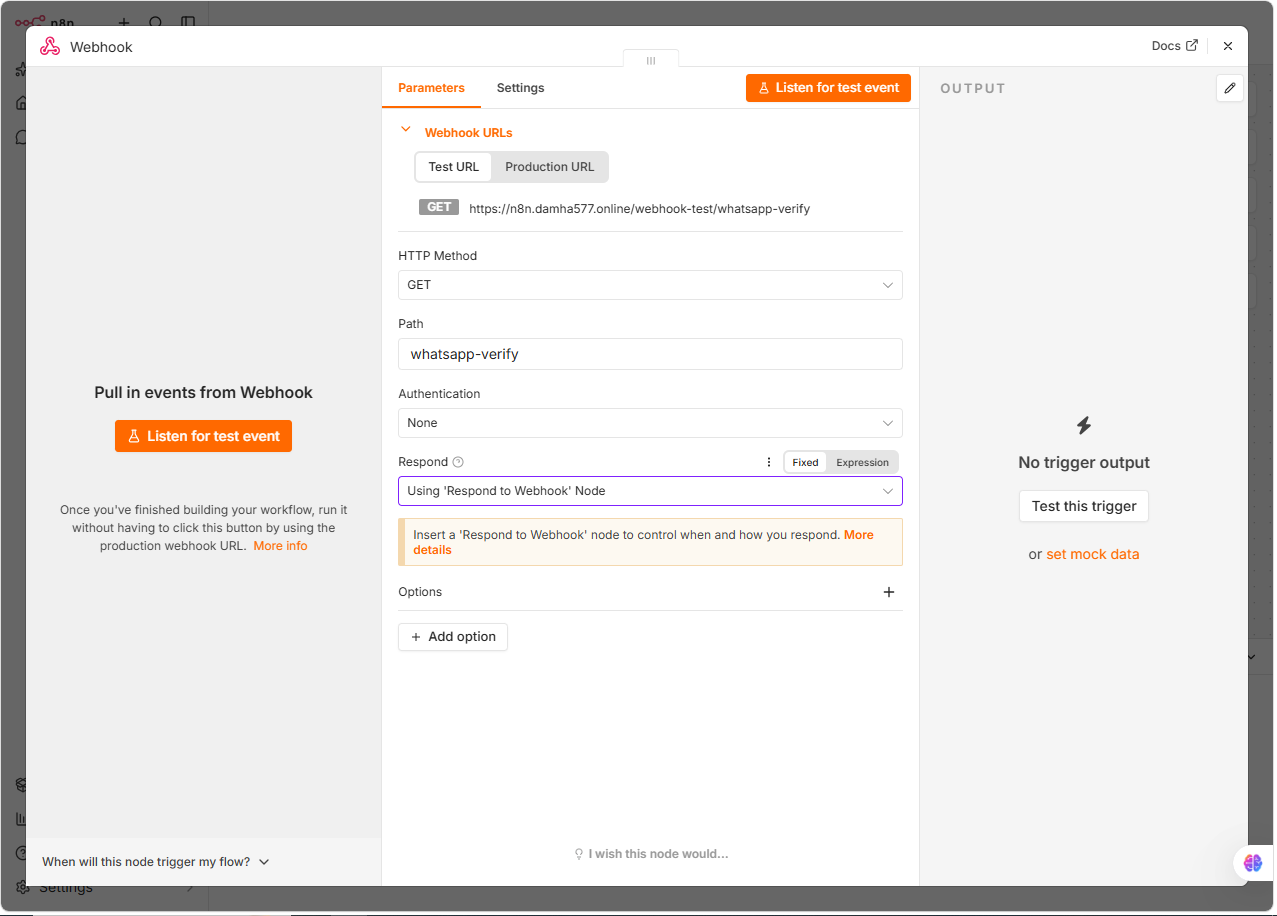Click the Options plus icon
The width and height of the screenshot is (1277, 916).
(889, 592)
